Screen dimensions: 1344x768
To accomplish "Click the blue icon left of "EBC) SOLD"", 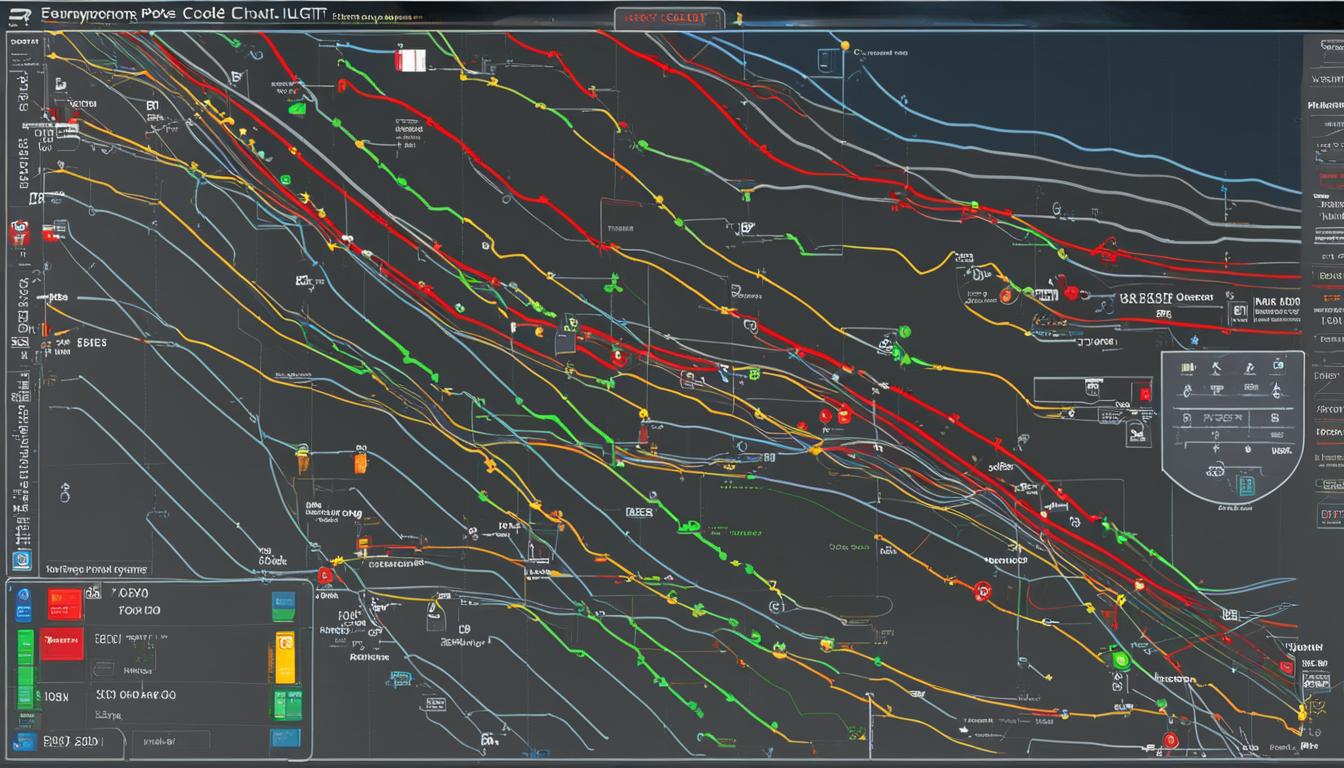I will point(24,741).
